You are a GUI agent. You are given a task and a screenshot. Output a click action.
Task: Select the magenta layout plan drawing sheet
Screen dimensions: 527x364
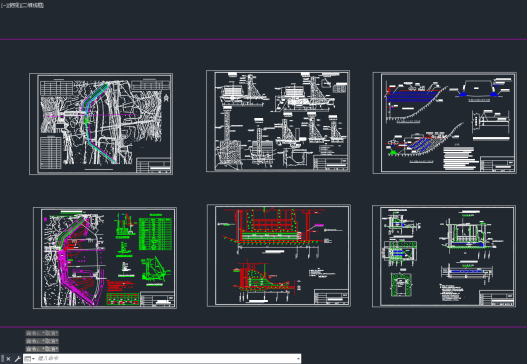pyautogui.click(x=105, y=258)
